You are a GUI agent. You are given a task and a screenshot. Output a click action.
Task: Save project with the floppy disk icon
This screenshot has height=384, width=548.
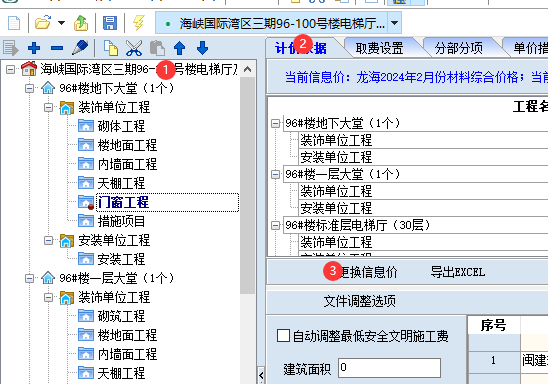[x=110, y=23]
